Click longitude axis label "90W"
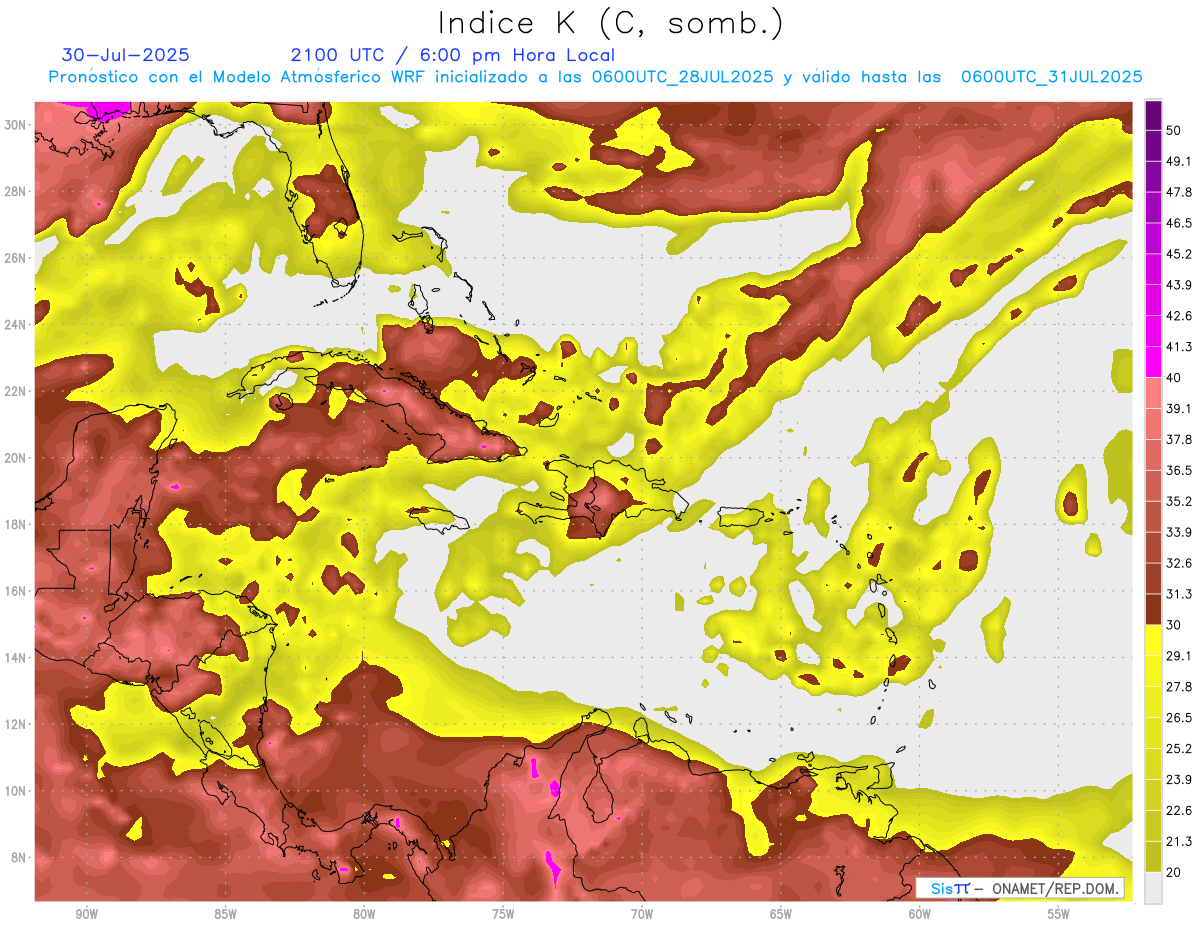The width and height of the screenshot is (1200, 927). pyautogui.click(x=86, y=914)
